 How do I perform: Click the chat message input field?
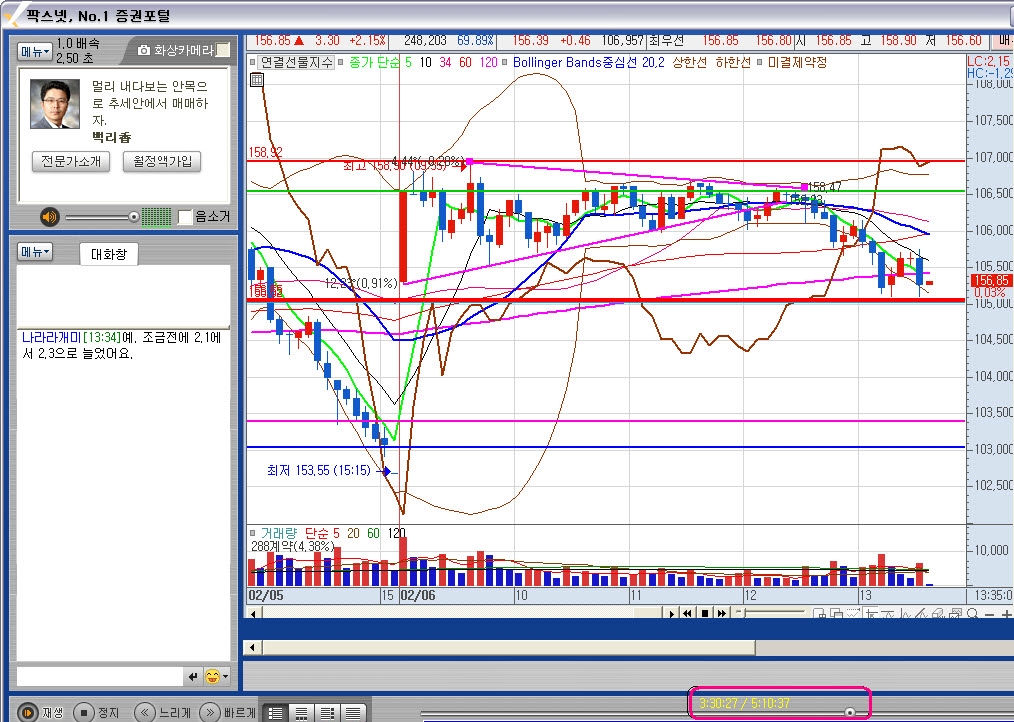[x=98, y=677]
